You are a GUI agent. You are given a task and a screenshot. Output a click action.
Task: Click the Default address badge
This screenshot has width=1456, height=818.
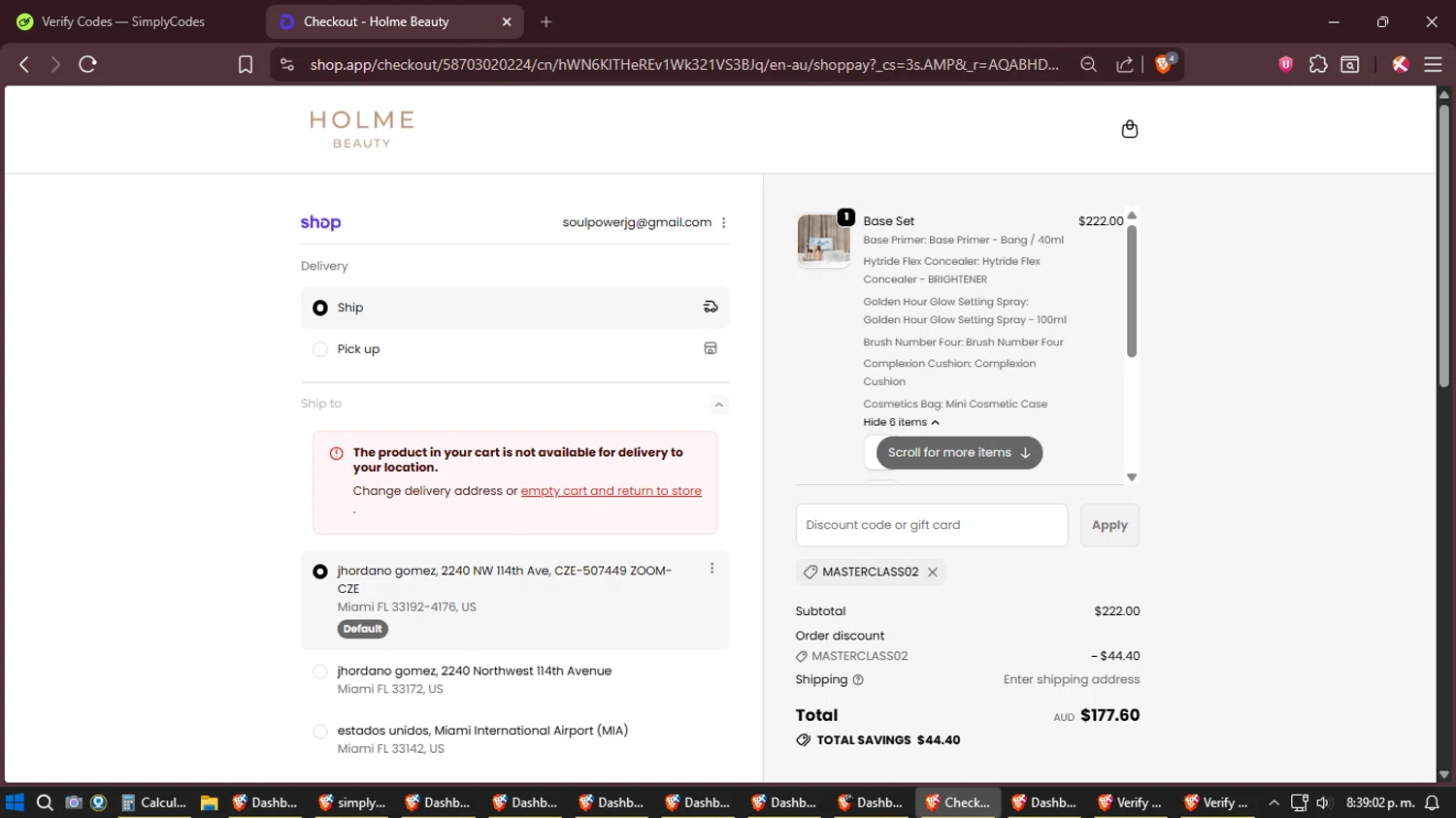(363, 629)
